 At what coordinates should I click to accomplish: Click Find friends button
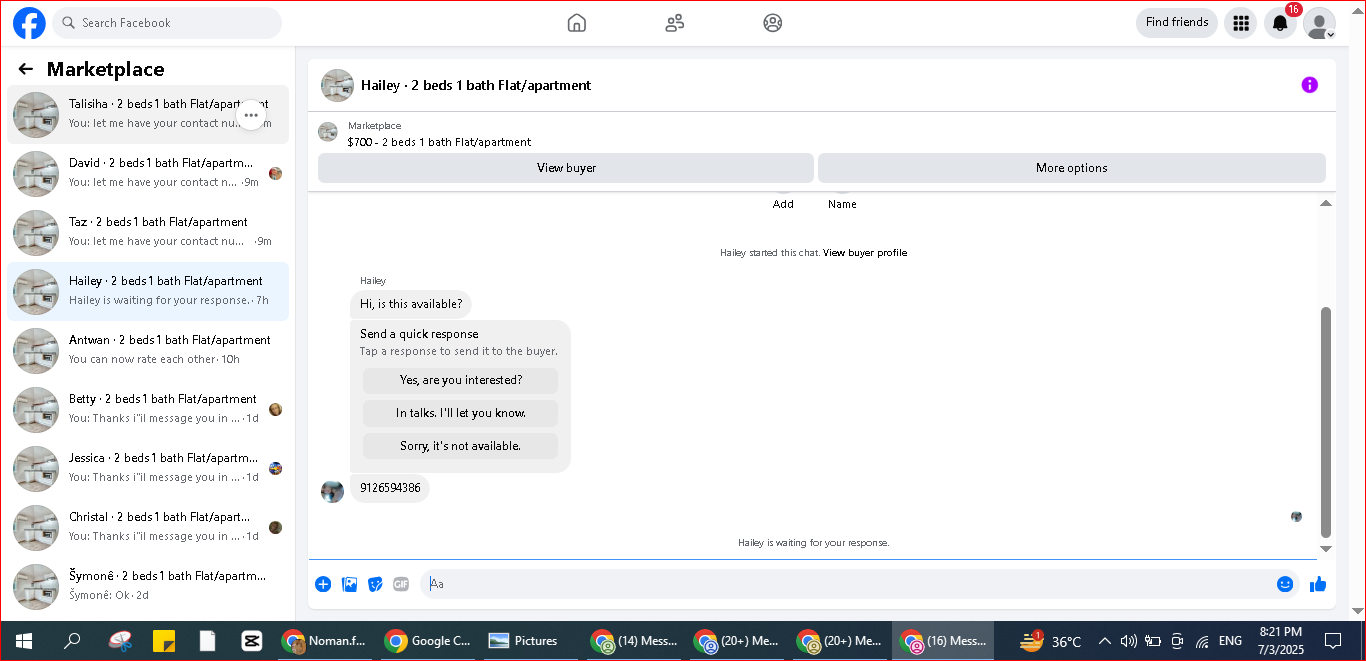[1177, 22]
